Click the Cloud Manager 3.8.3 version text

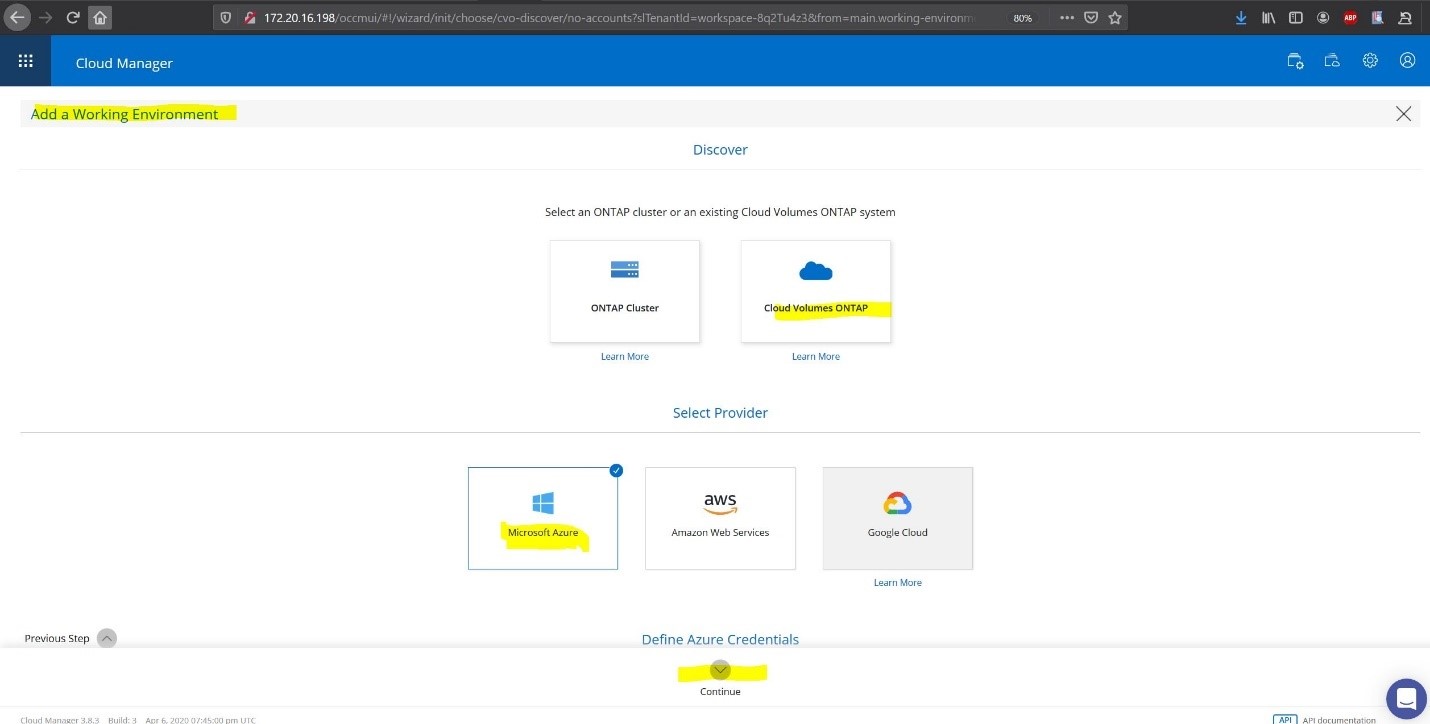[x=59, y=720]
